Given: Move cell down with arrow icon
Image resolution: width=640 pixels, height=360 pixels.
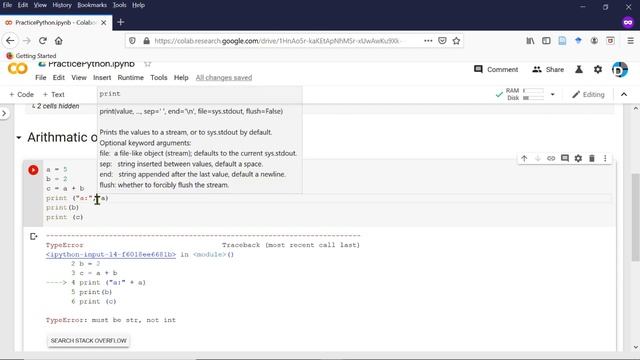Looking at the screenshot, I should pos(538,158).
